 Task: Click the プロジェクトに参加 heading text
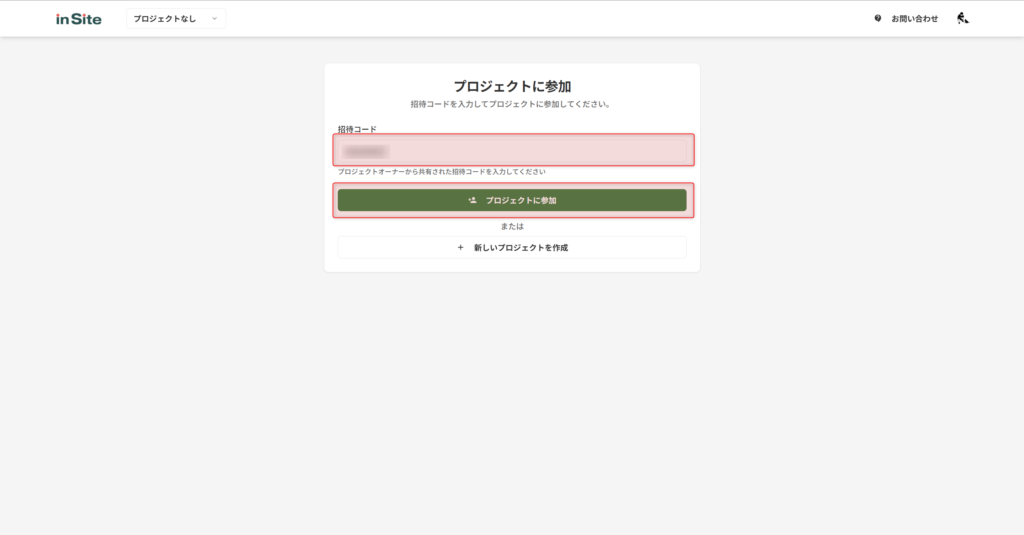point(513,86)
